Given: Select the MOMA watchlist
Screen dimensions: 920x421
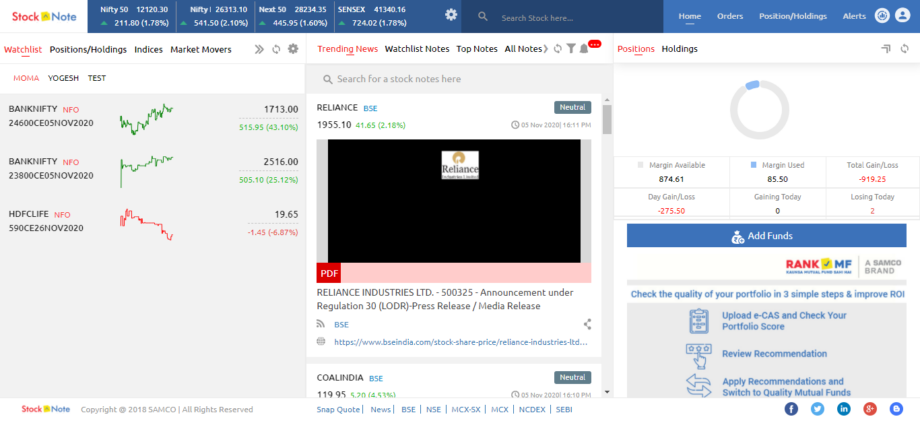Looking at the screenshot, I should [x=26, y=77].
